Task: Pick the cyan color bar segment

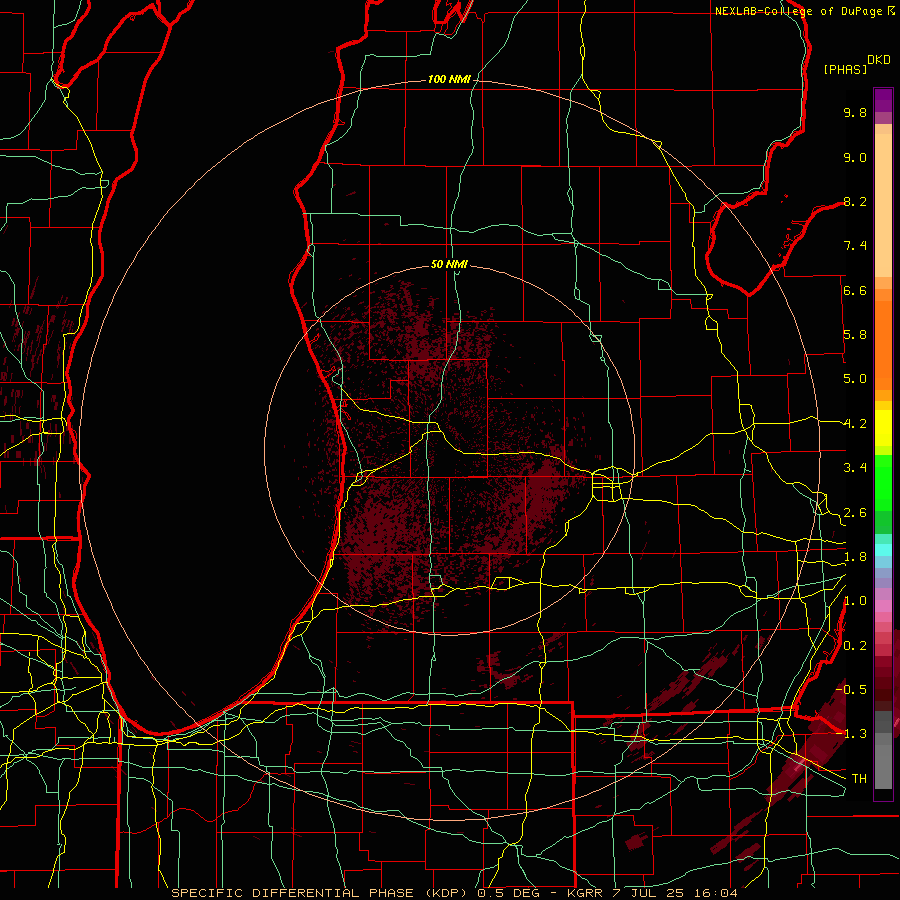Action: pyautogui.click(x=883, y=550)
